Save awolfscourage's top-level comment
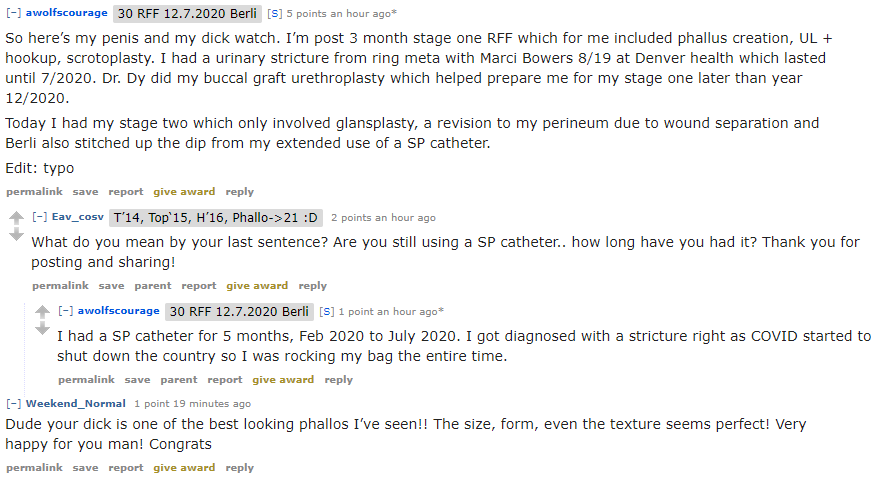The image size is (878, 482). (85, 191)
